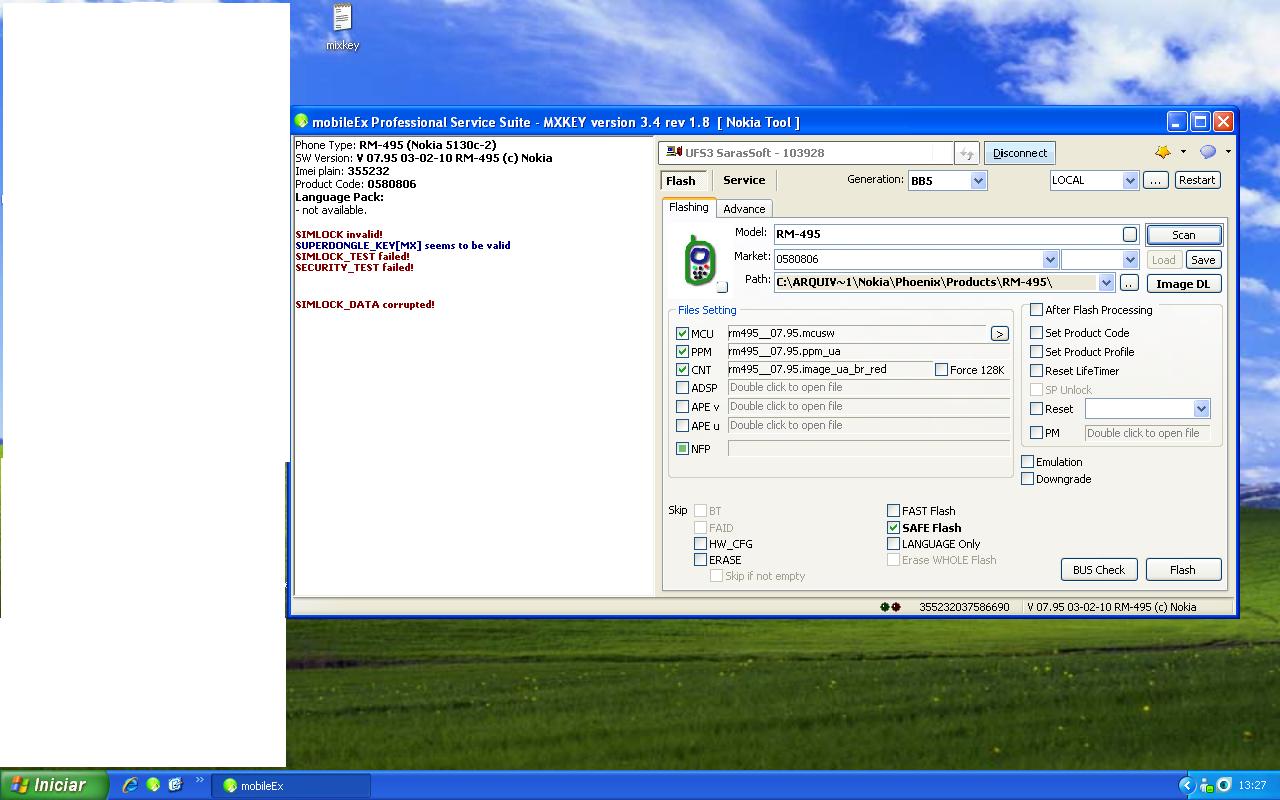Viewport: 1280px width, 800px height.
Task: Check Set Product Code option
Action: tap(1036, 333)
